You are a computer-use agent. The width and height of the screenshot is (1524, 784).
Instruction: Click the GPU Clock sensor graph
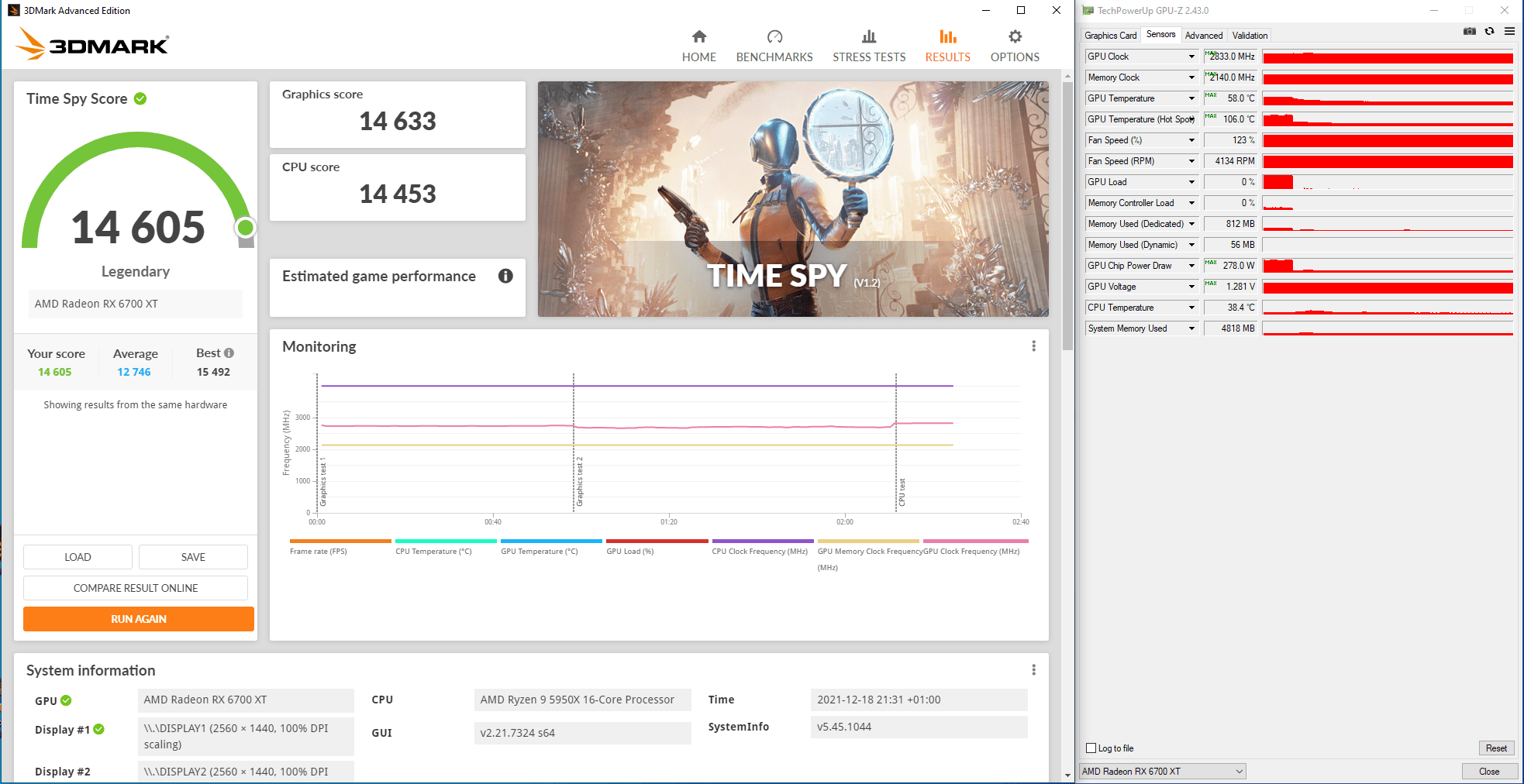(1388, 57)
